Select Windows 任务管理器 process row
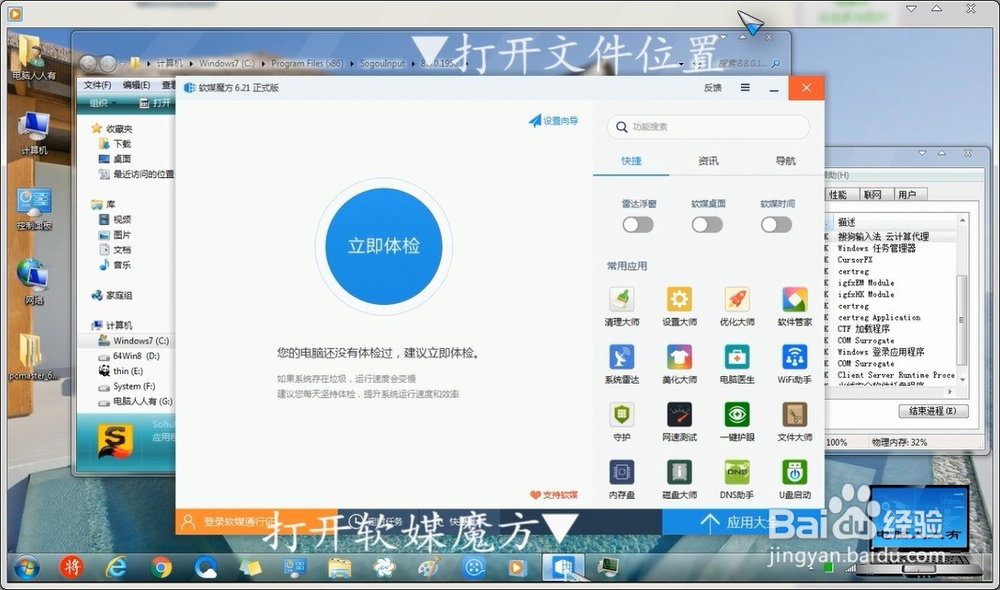Viewport: 1000px width, 590px height. (892, 248)
